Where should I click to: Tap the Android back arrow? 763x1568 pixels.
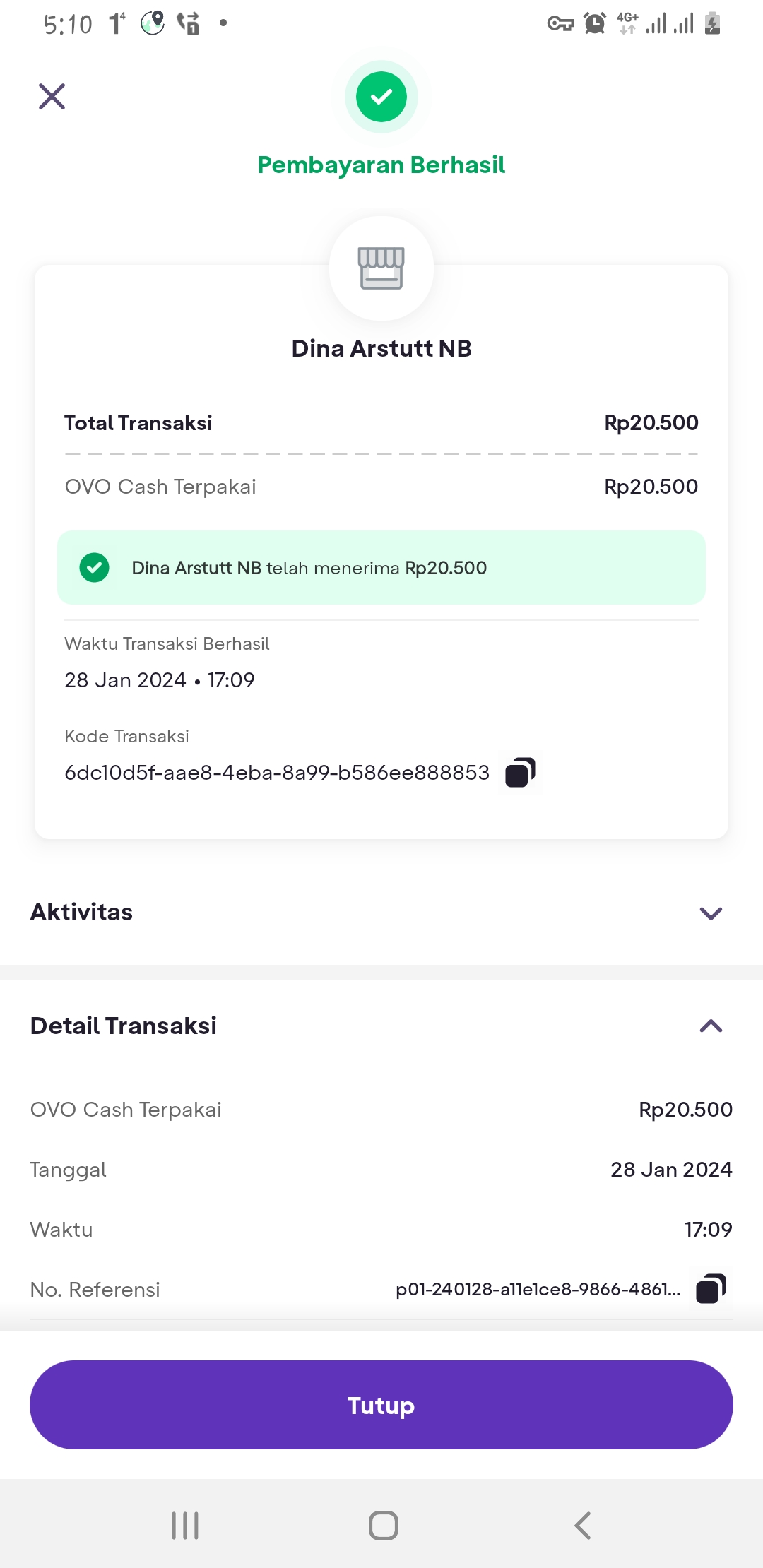(x=582, y=1526)
